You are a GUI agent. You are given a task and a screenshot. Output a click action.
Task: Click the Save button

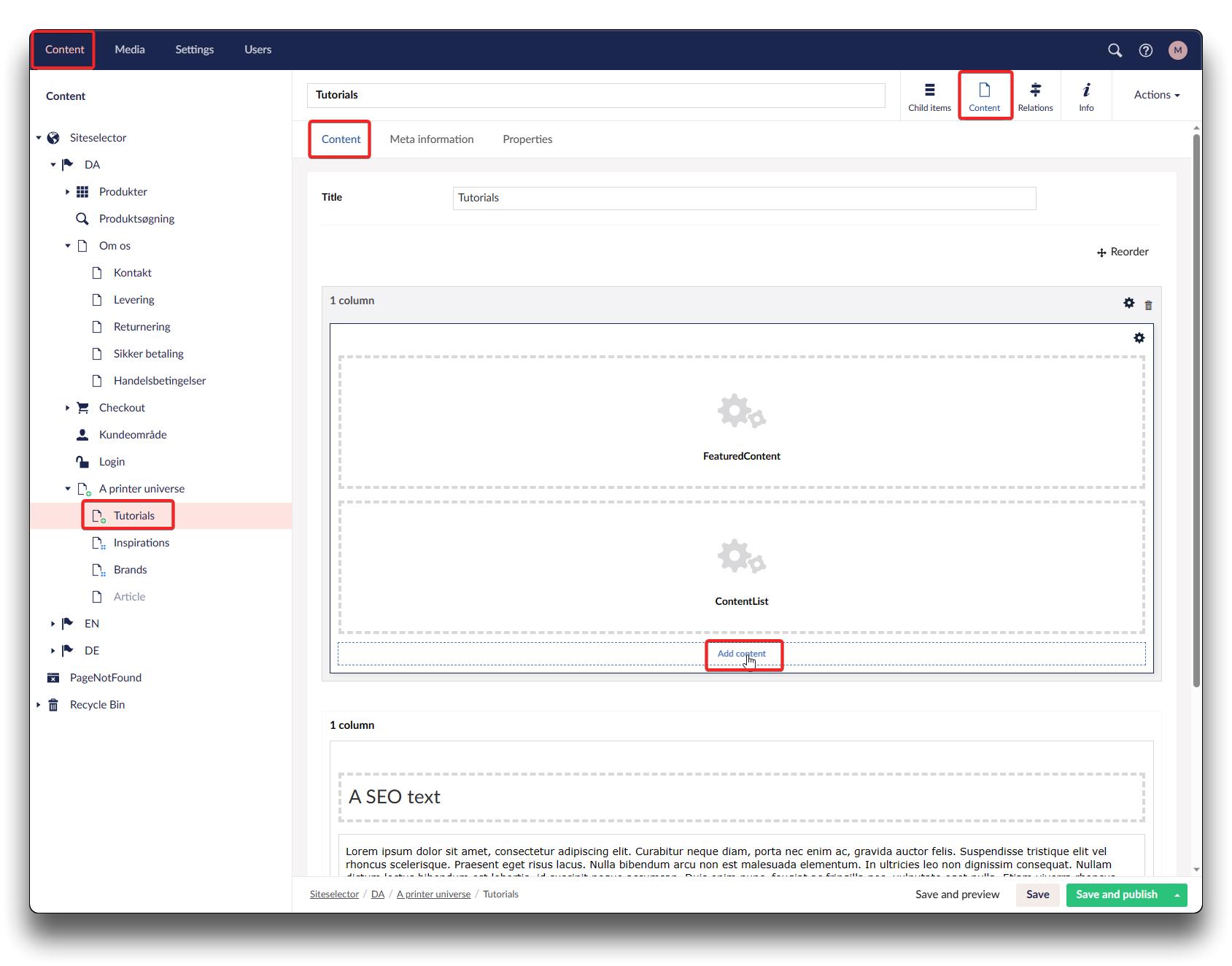(x=1037, y=894)
